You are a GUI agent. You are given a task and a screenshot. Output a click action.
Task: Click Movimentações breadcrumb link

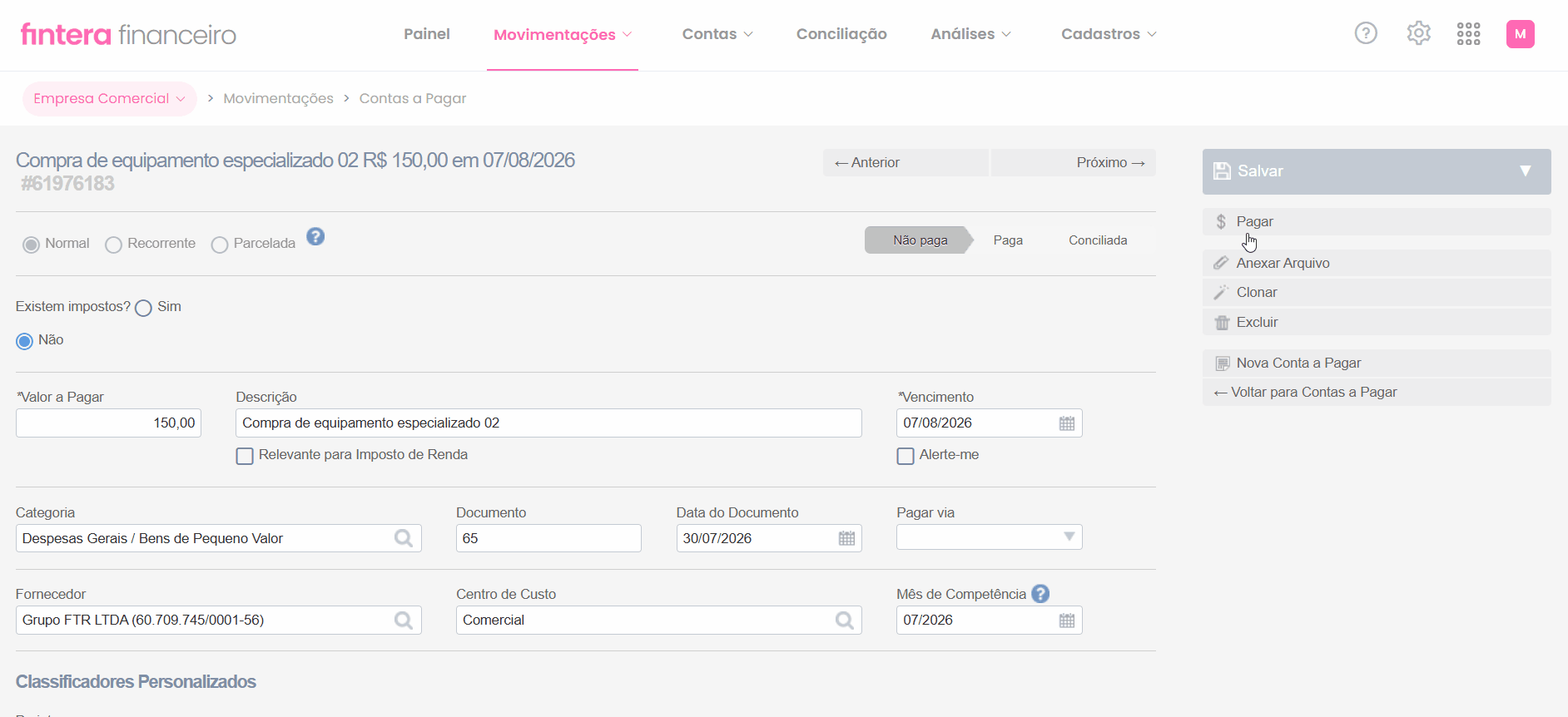[x=278, y=98]
